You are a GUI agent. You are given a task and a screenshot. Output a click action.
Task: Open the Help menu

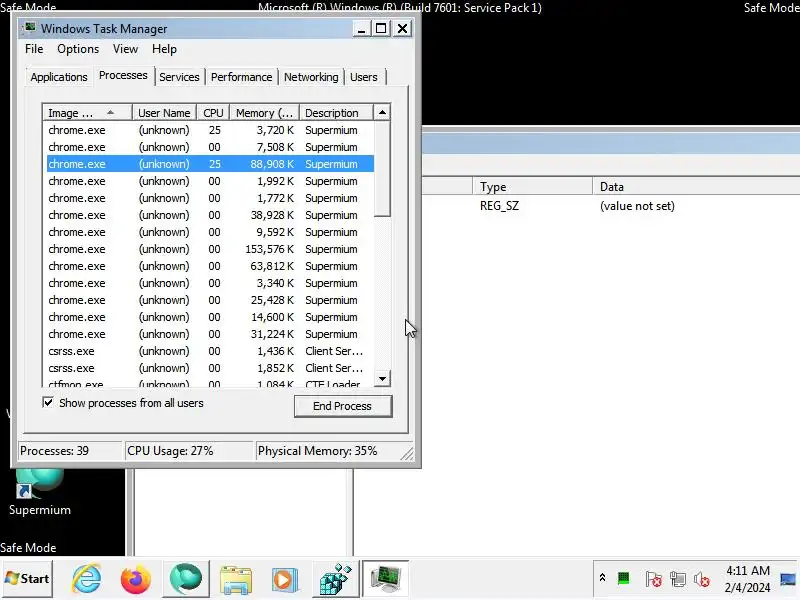[164, 49]
